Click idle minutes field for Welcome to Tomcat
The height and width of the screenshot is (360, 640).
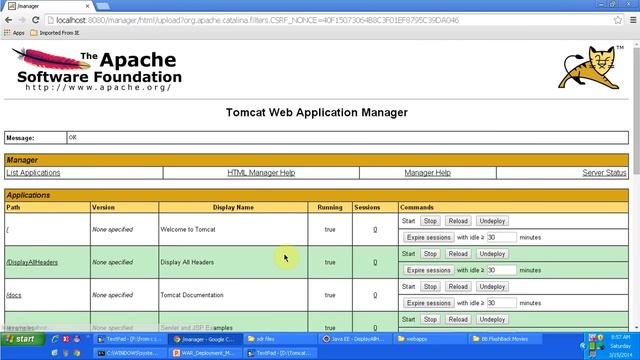(x=501, y=237)
